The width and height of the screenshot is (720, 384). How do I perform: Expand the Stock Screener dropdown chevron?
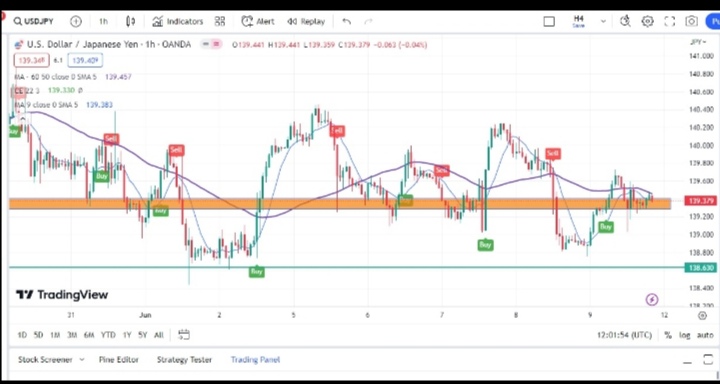(82, 359)
